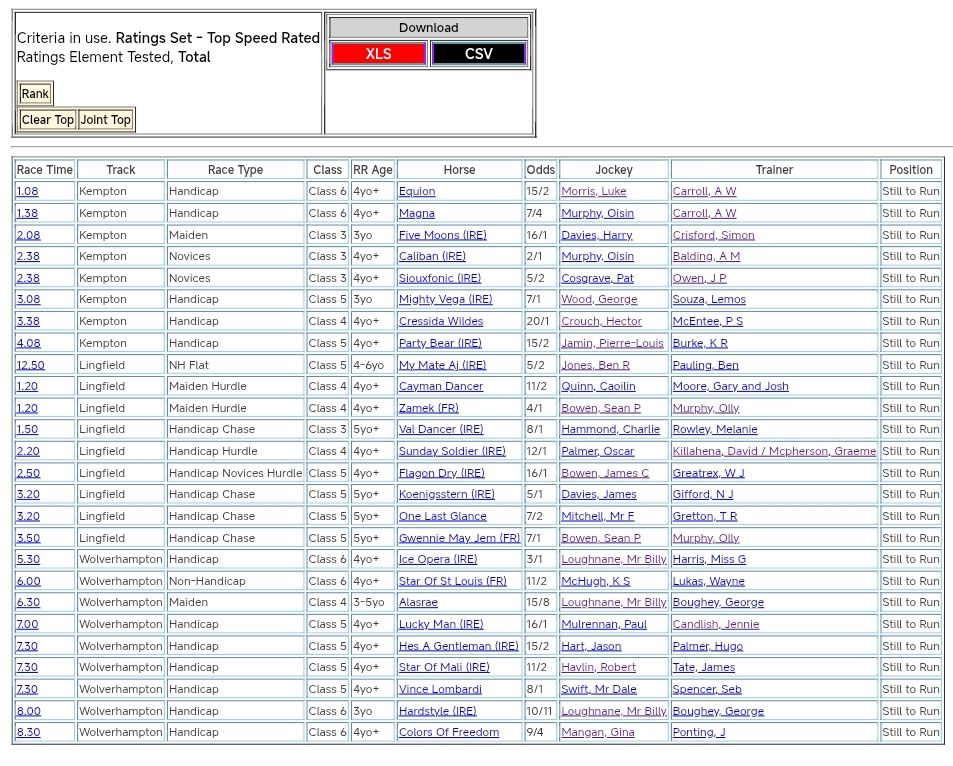
Task: Select jockey link Murphy, Oisin for Magna
Action: [x=597, y=213]
